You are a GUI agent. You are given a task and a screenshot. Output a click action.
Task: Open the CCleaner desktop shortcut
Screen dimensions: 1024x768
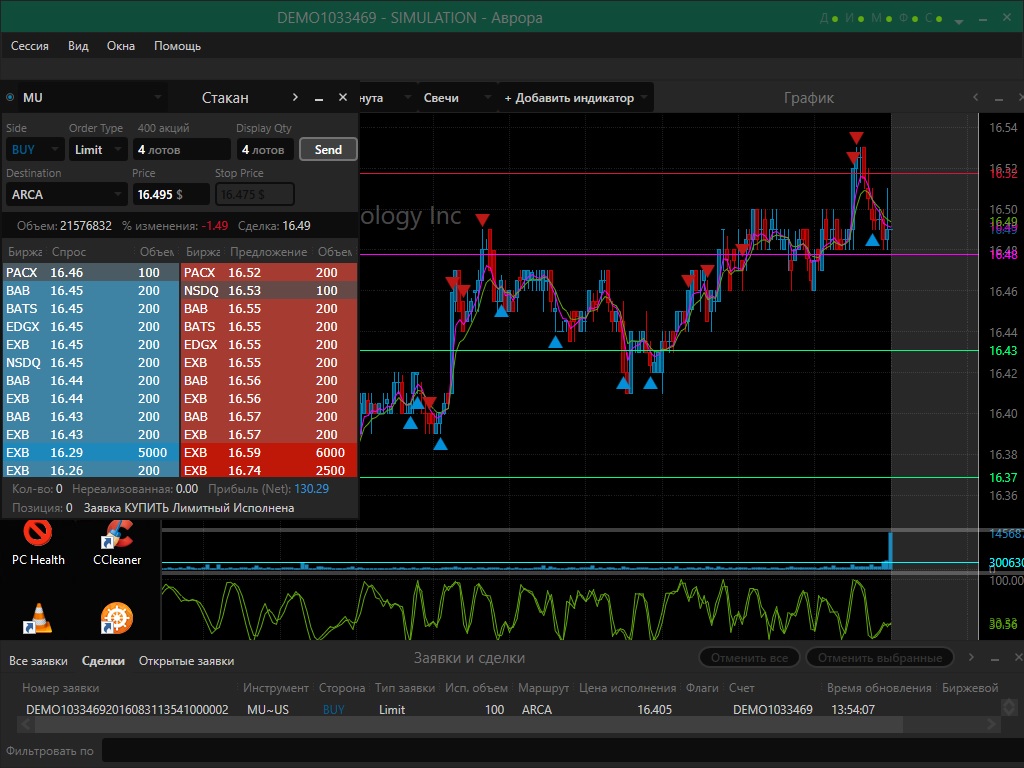click(x=117, y=542)
